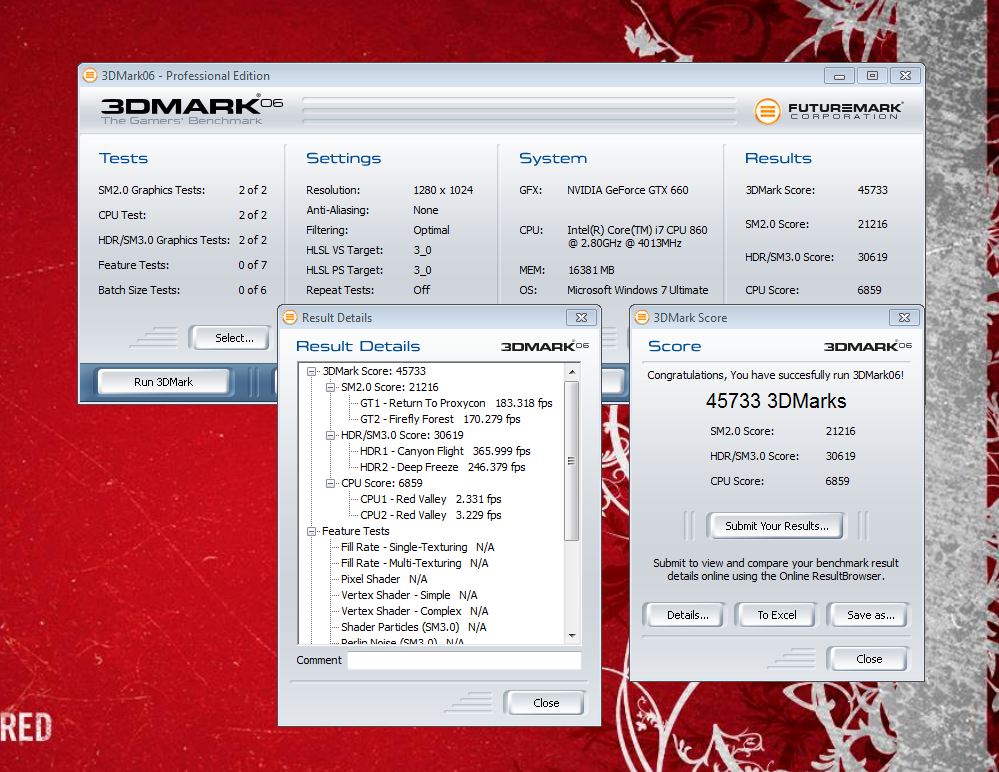Click the Feature Tests tree label
The height and width of the screenshot is (772, 999).
[x=356, y=531]
